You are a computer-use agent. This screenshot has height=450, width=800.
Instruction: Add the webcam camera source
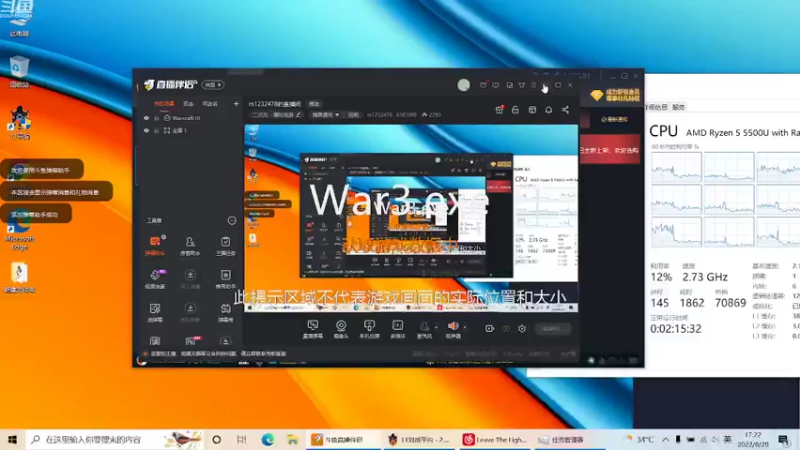[341, 329]
